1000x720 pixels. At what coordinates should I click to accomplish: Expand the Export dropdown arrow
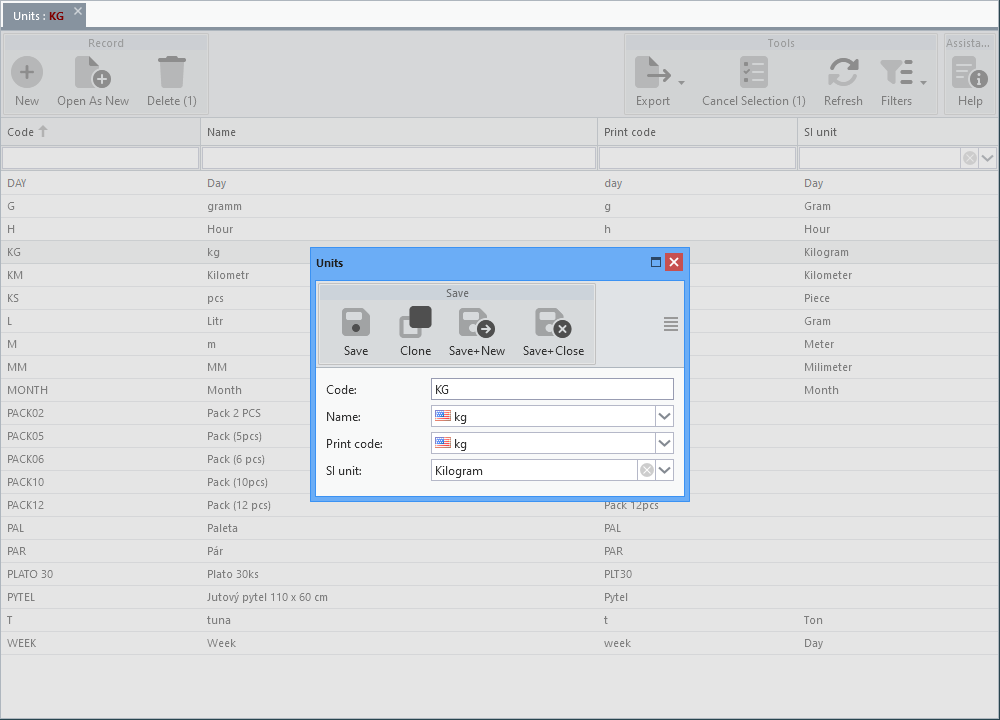coord(681,83)
